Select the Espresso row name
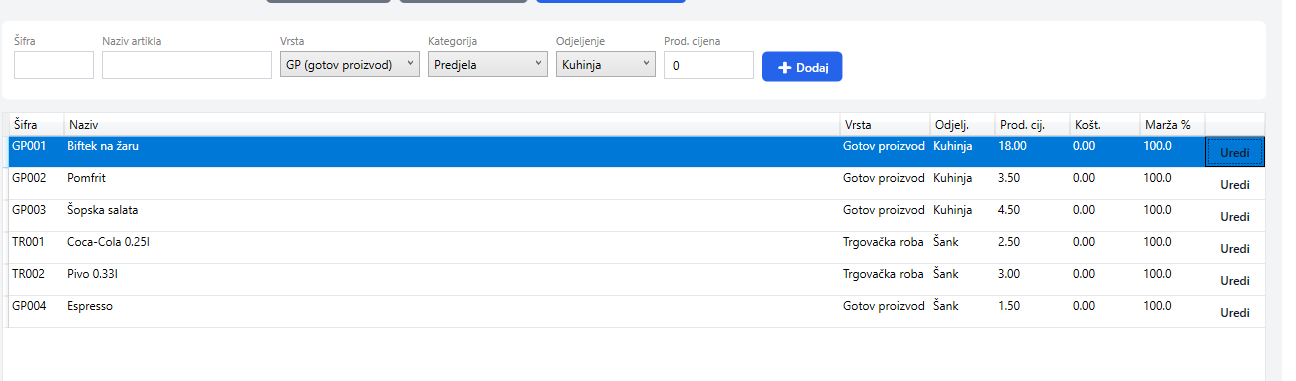Viewport: 1296px width, 381px height. click(x=90, y=306)
